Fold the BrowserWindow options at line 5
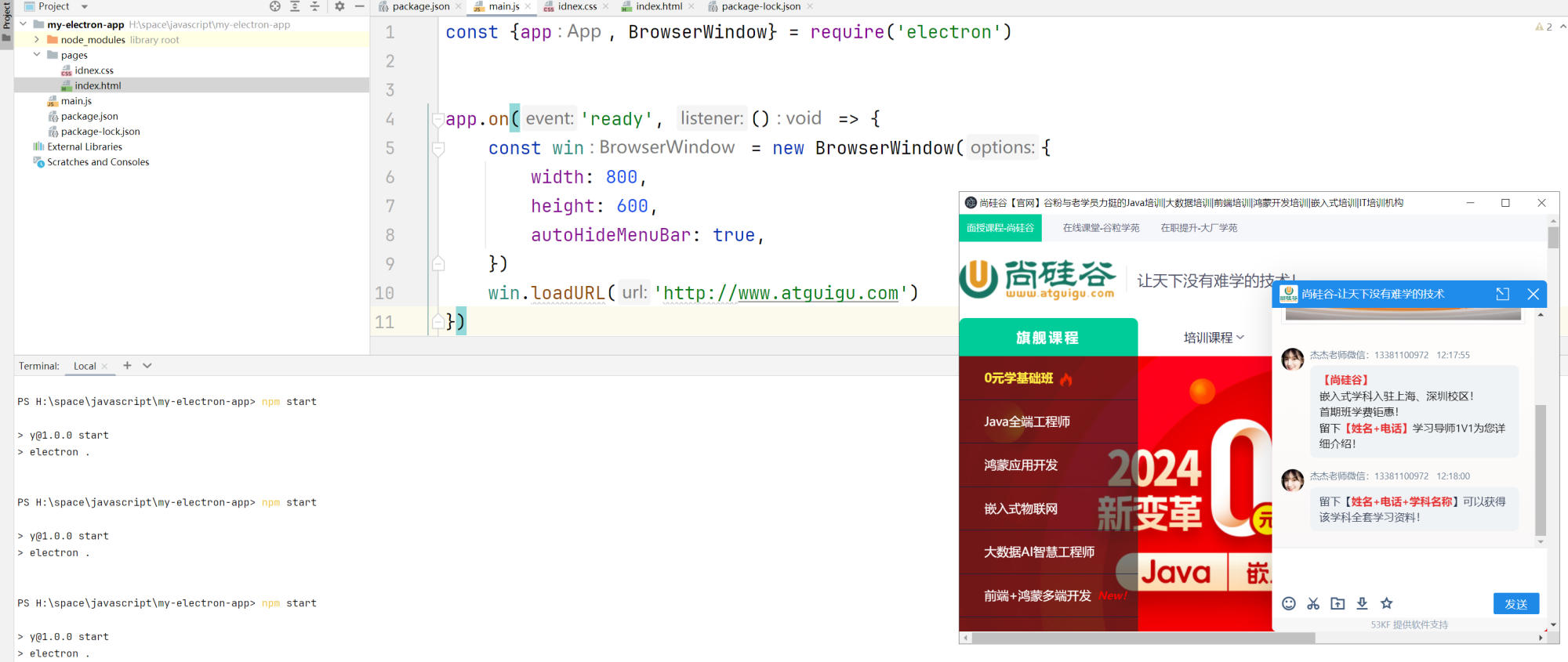 (x=438, y=148)
